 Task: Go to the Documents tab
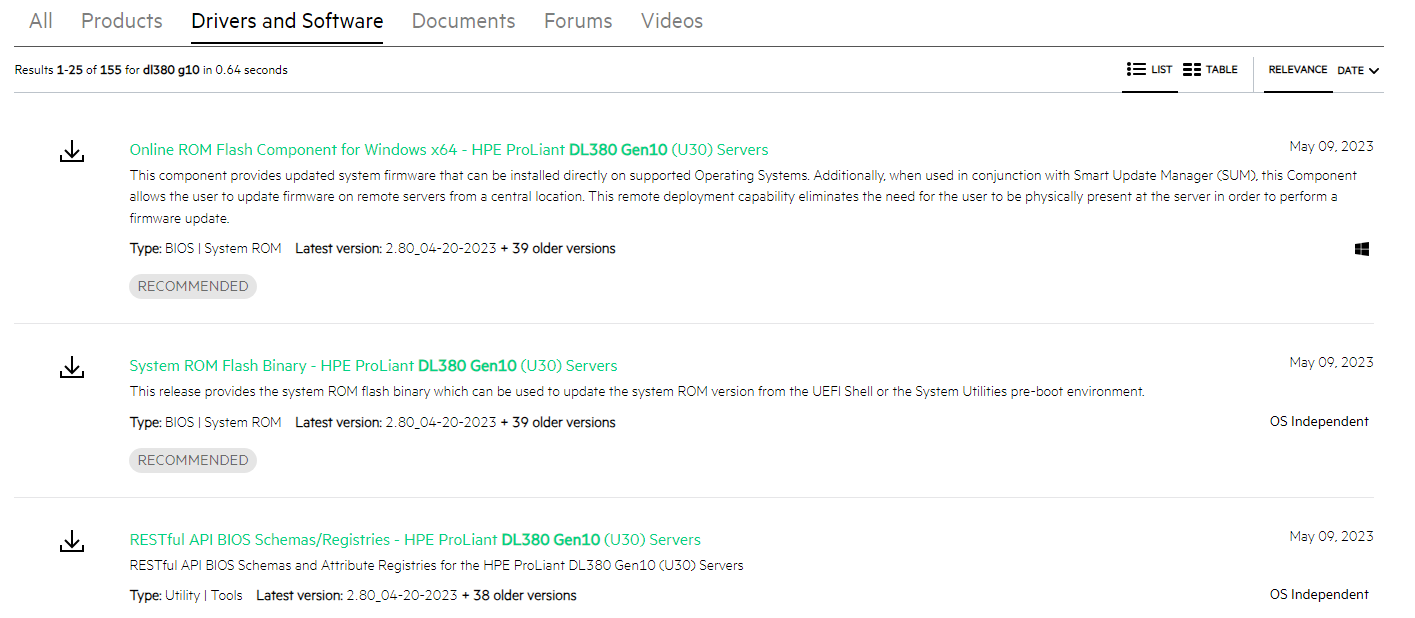[x=464, y=21]
